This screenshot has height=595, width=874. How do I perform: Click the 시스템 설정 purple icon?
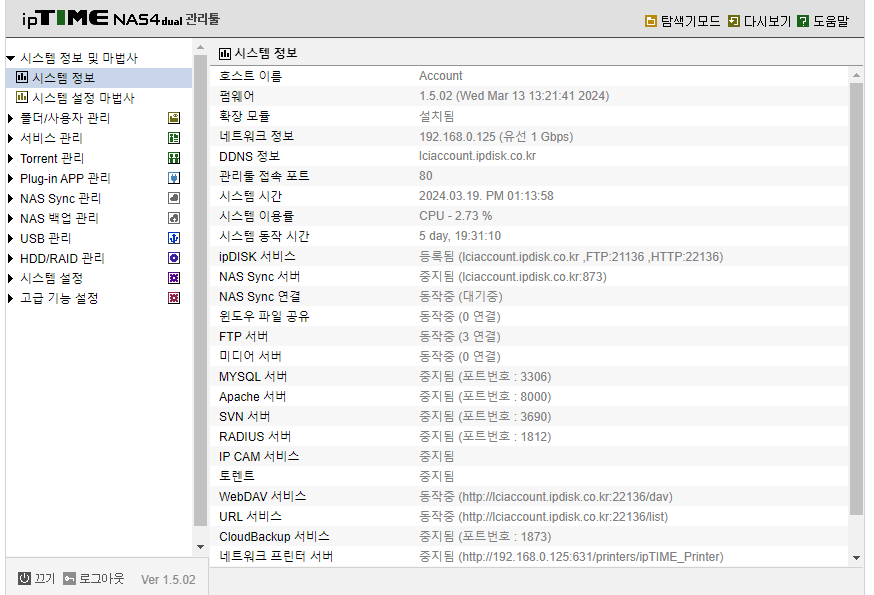click(174, 278)
